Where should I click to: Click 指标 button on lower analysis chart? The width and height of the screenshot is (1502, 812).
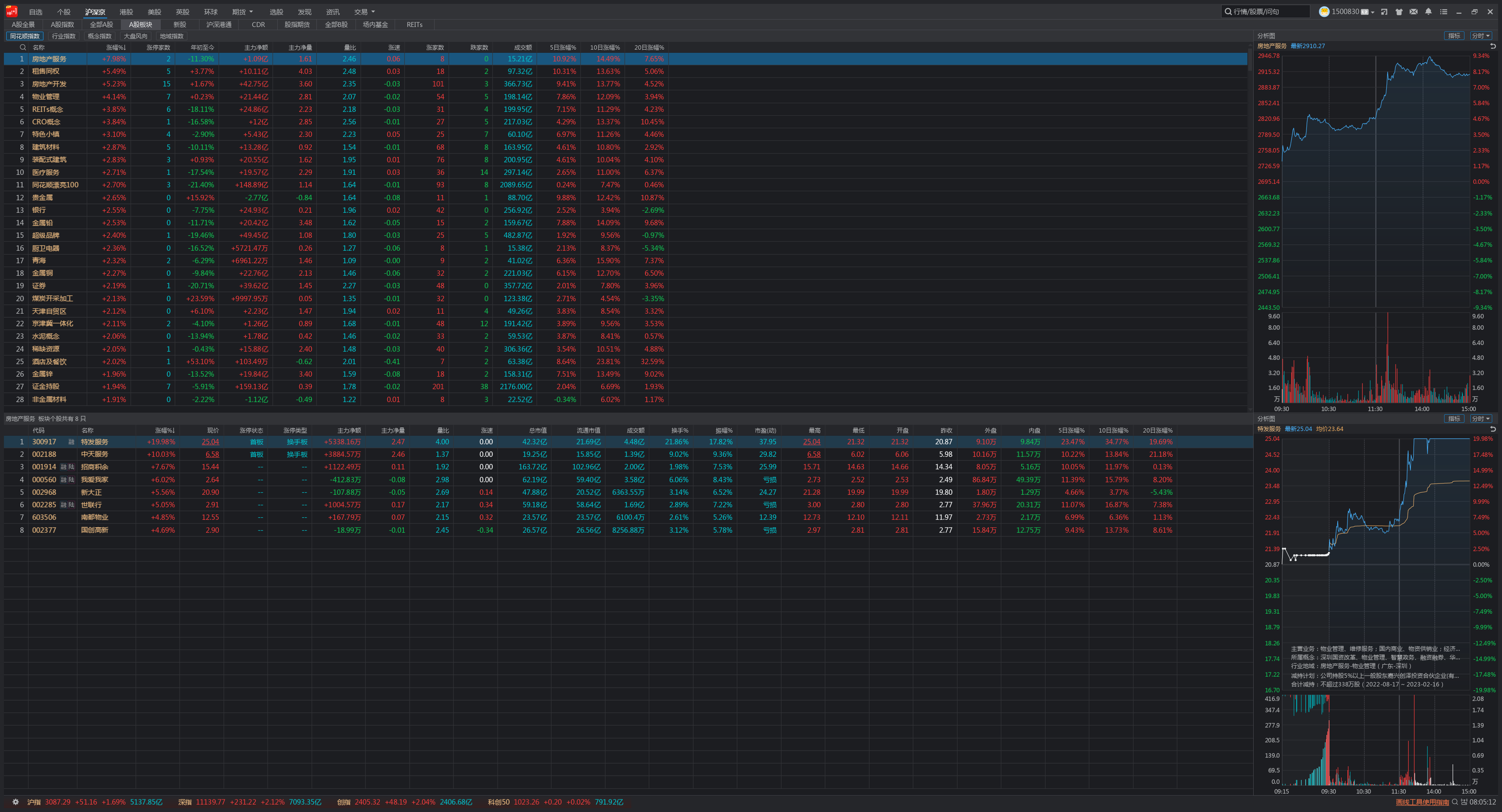[x=1454, y=419]
